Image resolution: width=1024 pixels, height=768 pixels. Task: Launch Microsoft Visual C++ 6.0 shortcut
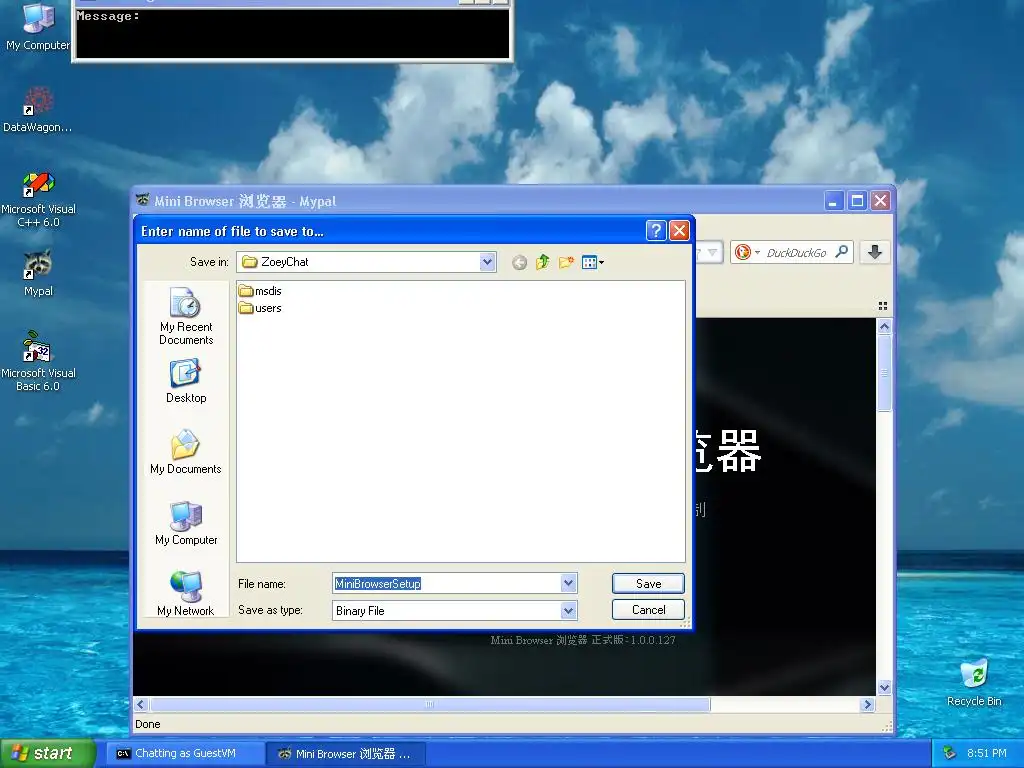[38, 199]
